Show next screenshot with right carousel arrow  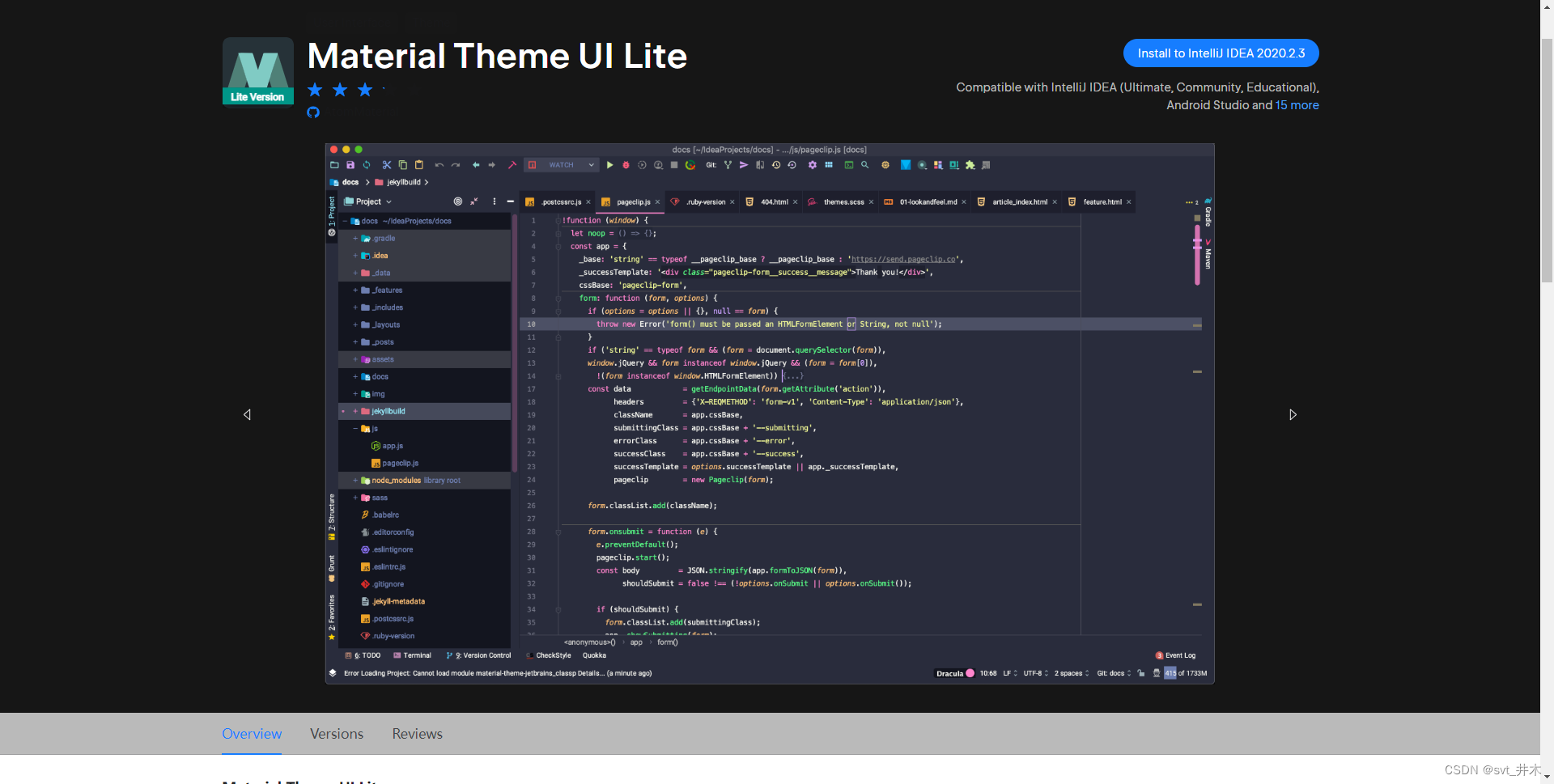(x=1293, y=414)
